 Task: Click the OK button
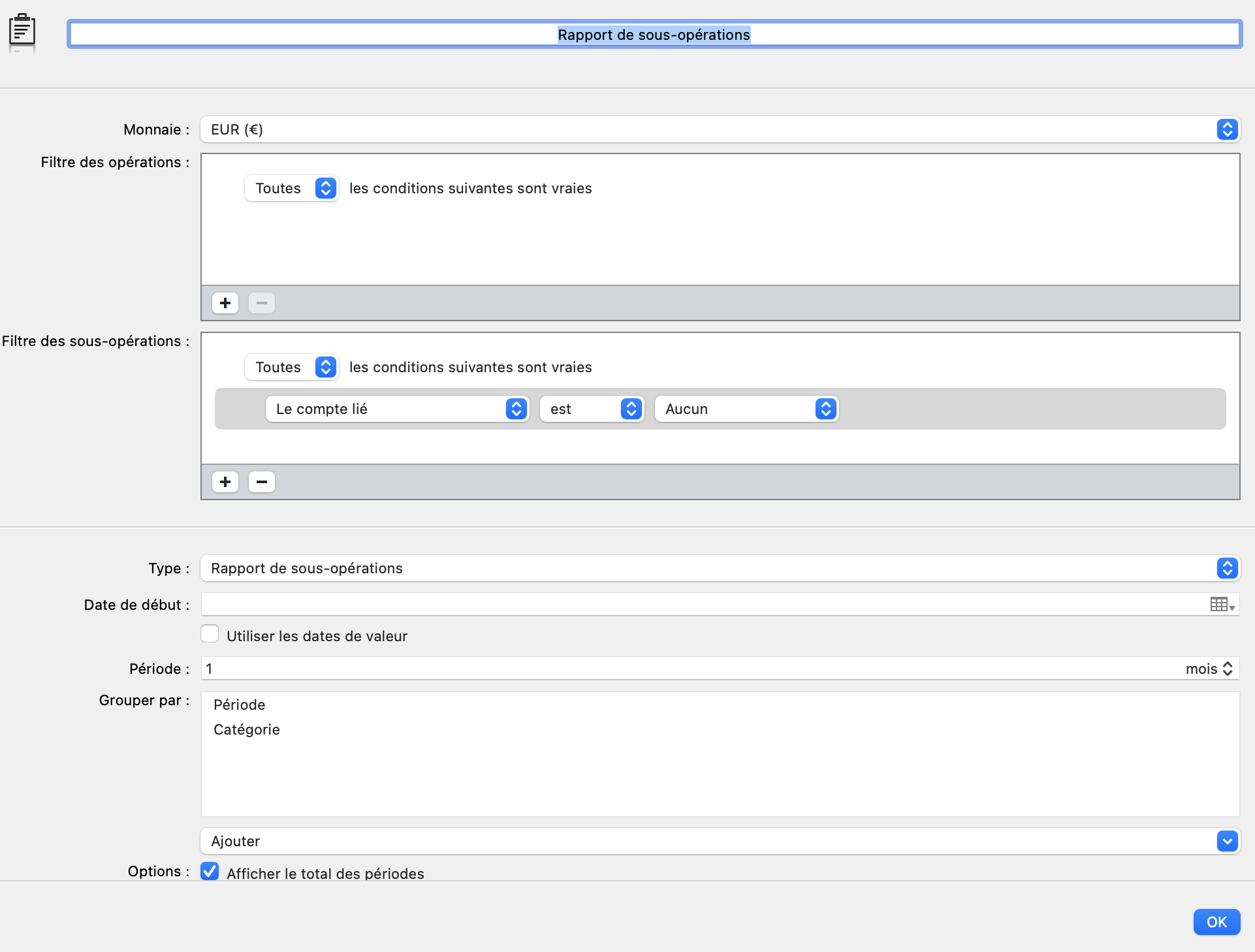(1216, 922)
